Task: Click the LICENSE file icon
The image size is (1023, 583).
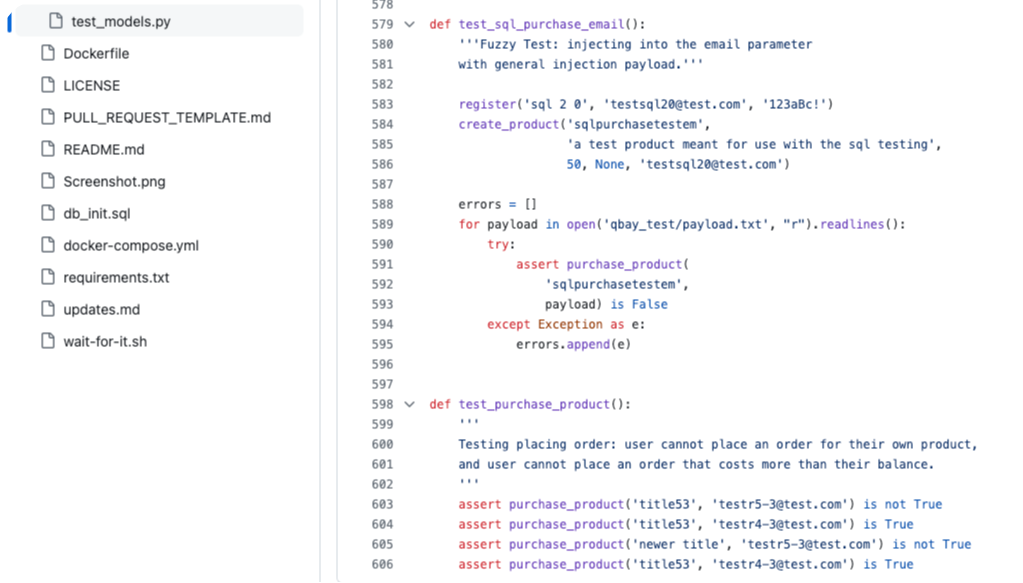Action: 46,85
